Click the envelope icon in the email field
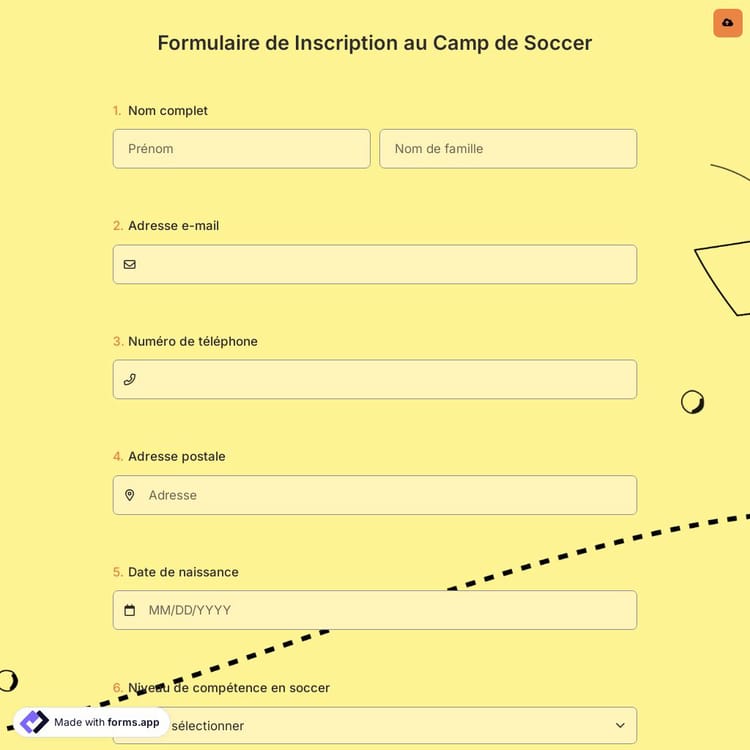 [x=130, y=265]
